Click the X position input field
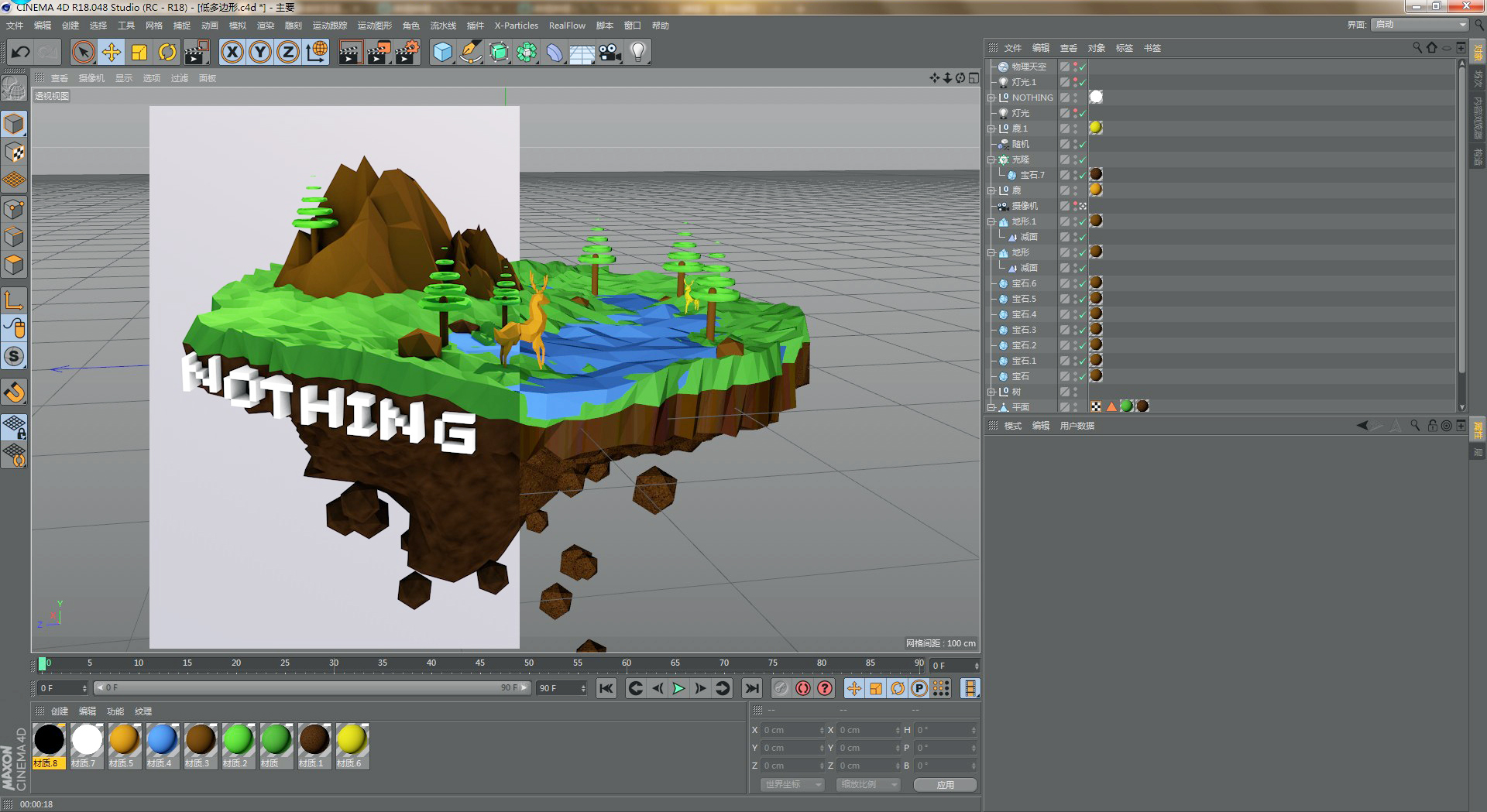 [x=793, y=730]
